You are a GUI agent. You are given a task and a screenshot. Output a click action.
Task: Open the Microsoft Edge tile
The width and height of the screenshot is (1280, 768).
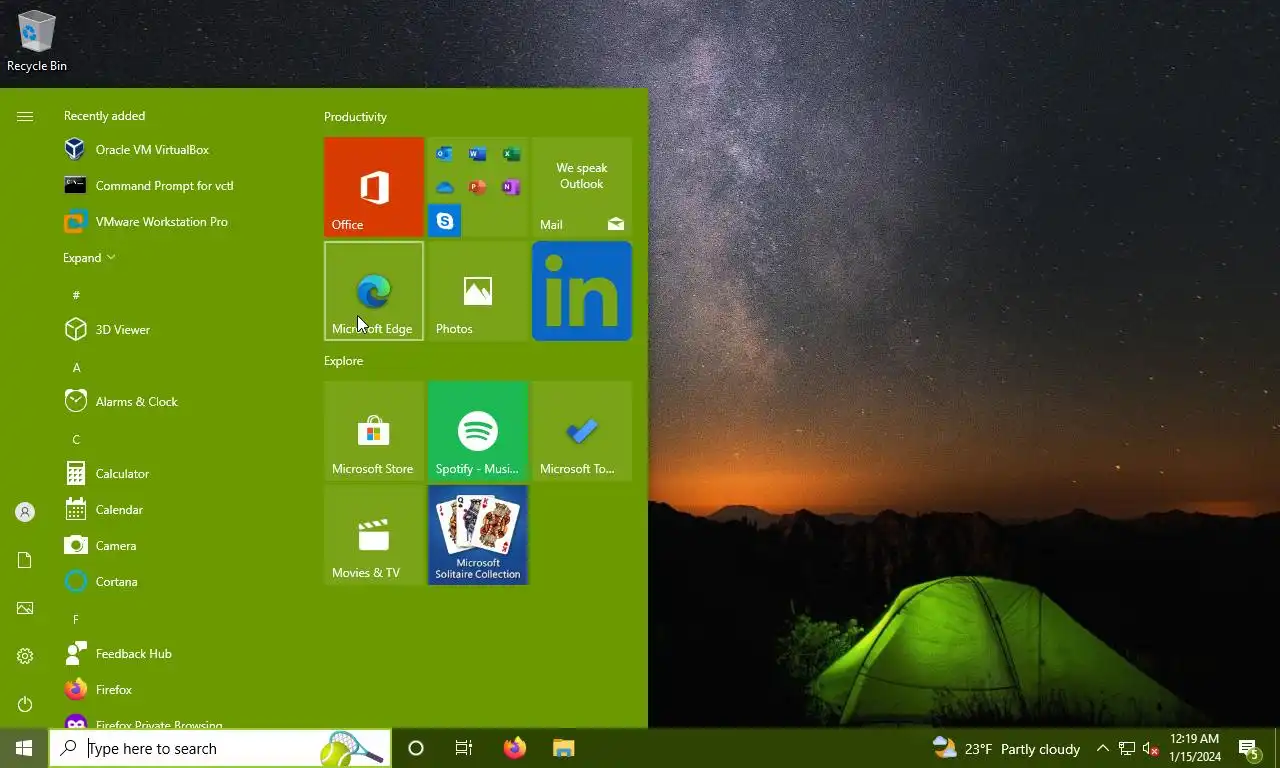click(374, 291)
